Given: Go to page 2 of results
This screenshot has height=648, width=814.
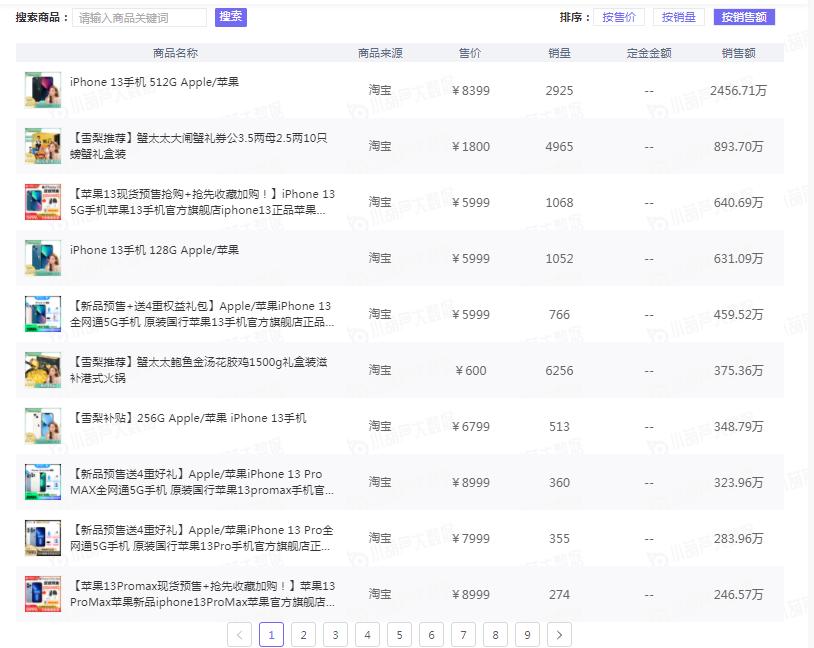Looking at the screenshot, I should tap(303, 634).
